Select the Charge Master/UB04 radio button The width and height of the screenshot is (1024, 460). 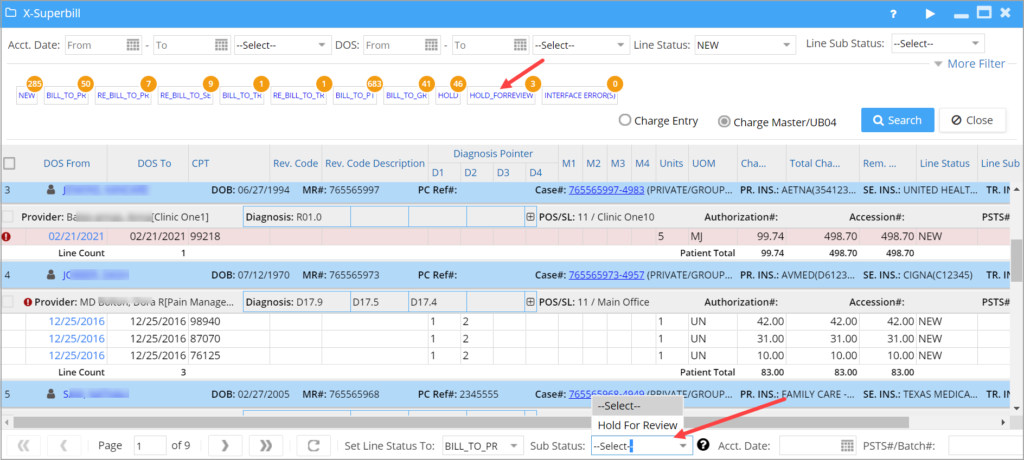(x=724, y=121)
